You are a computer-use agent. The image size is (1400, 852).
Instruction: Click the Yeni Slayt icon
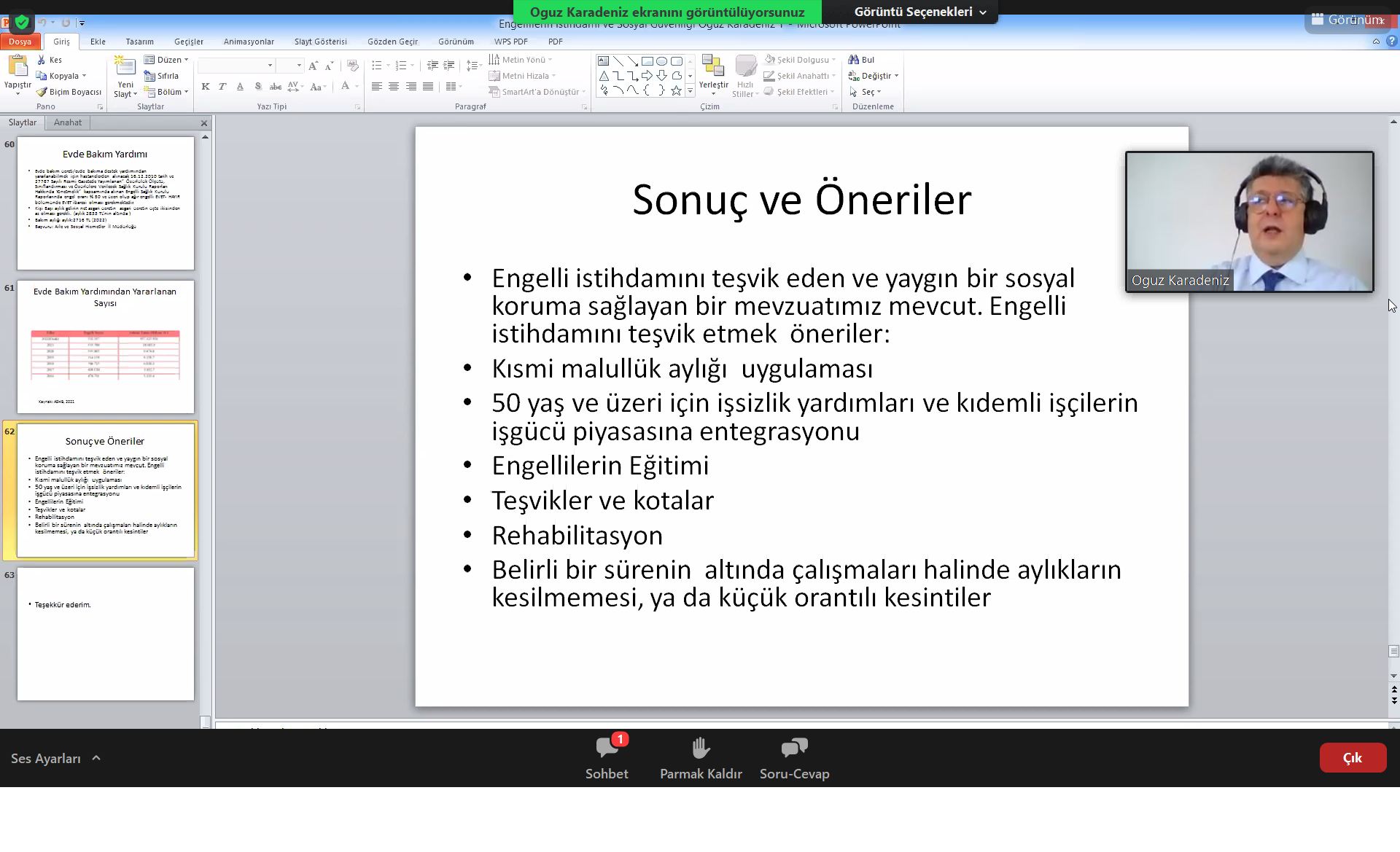(x=125, y=67)
